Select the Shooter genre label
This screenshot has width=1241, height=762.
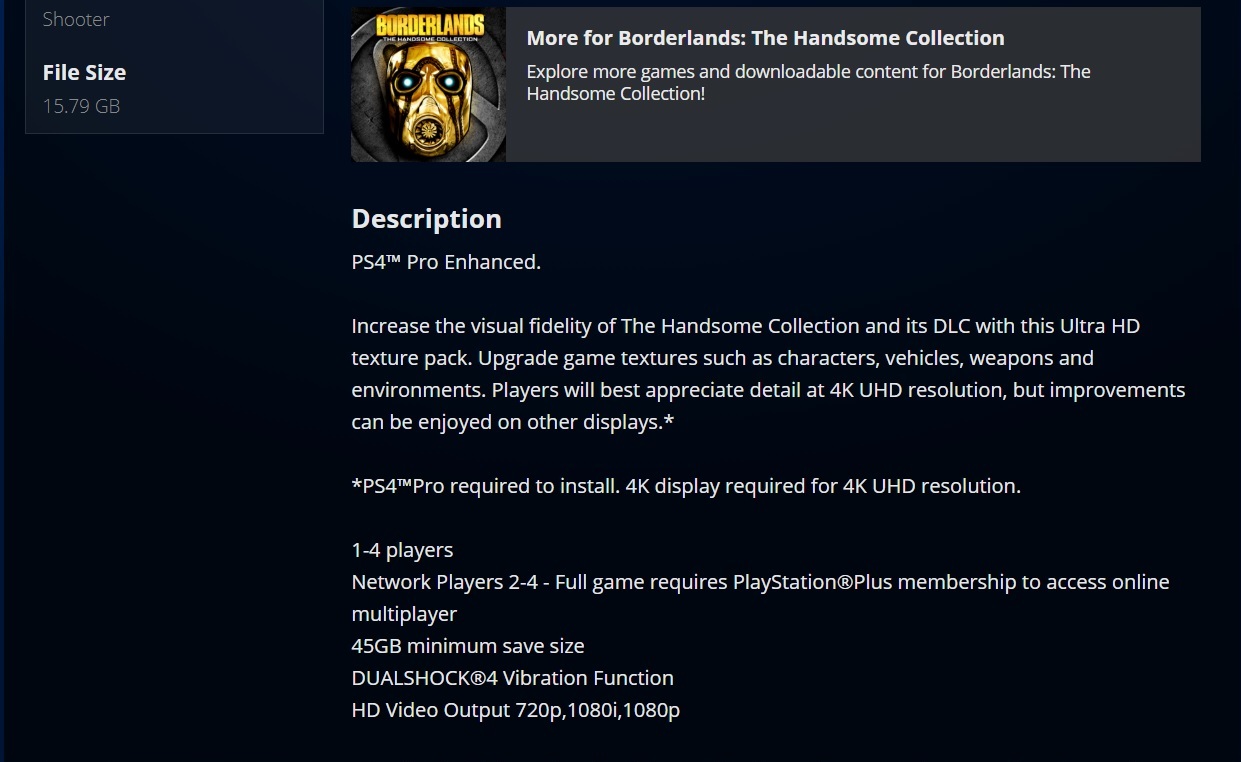76,19
